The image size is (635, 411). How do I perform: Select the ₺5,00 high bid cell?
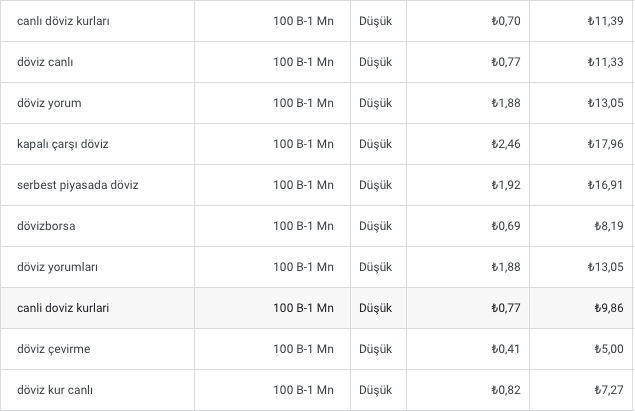[x=609, y=349]
